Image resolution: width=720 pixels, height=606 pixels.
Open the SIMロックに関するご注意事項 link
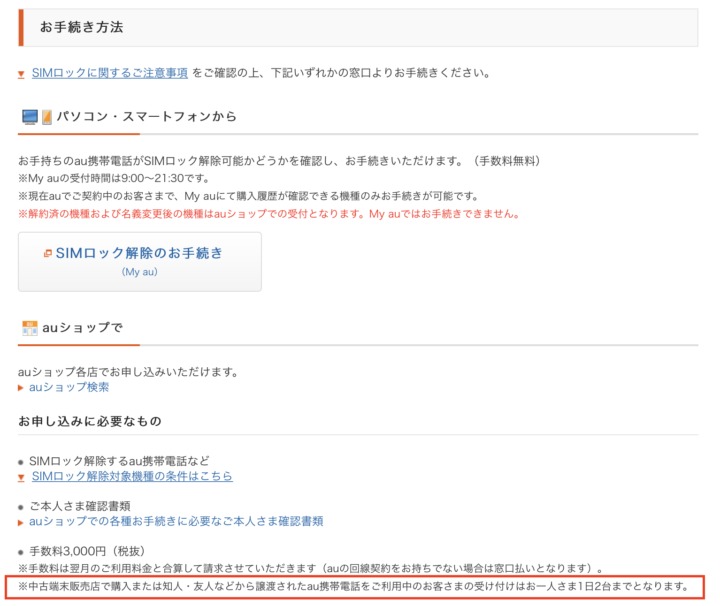point(109,73)
